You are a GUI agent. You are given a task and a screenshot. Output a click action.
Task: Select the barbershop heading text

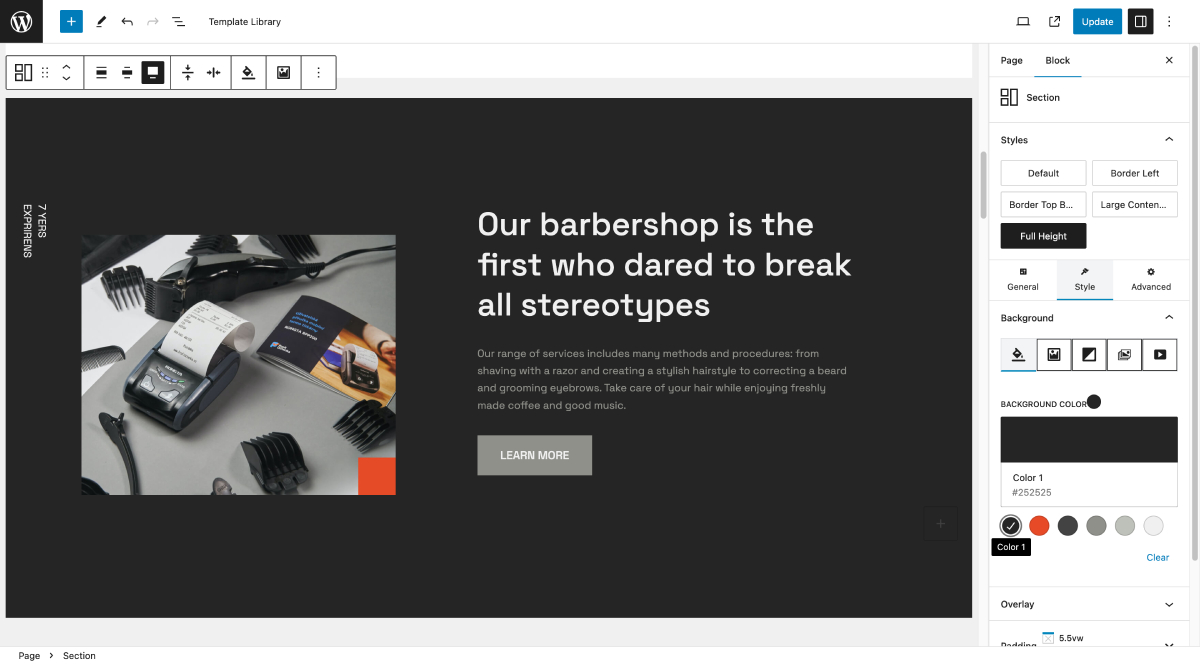click(665, 264)
